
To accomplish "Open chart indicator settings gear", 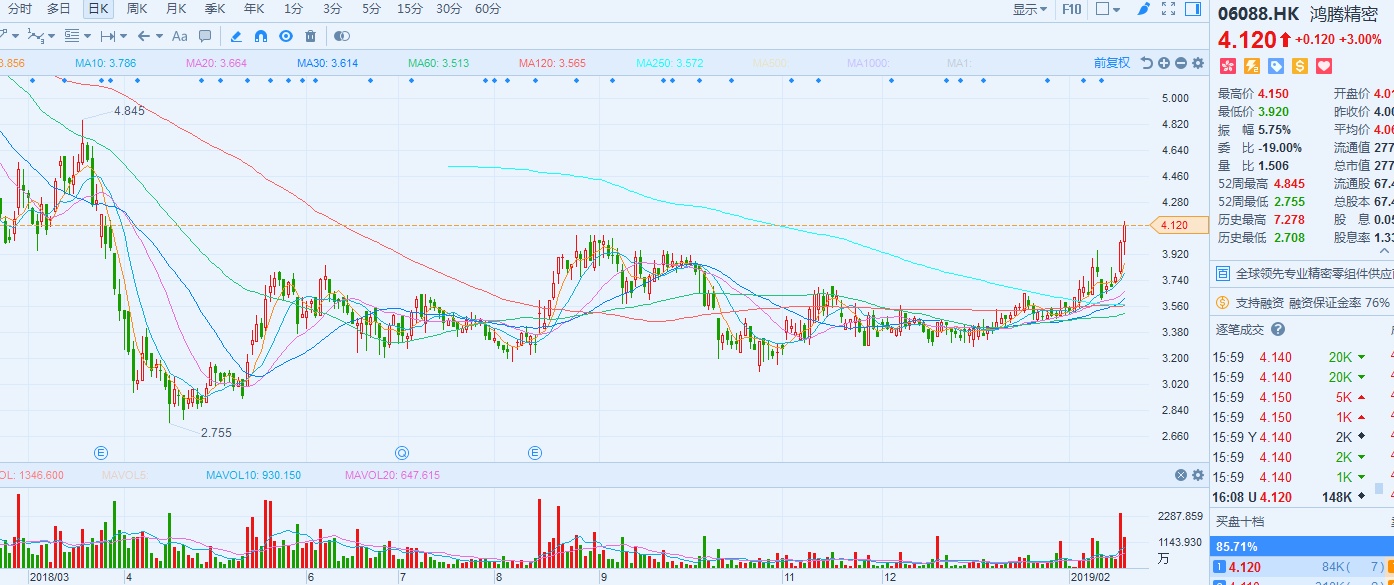I will tap(1197, 63).
